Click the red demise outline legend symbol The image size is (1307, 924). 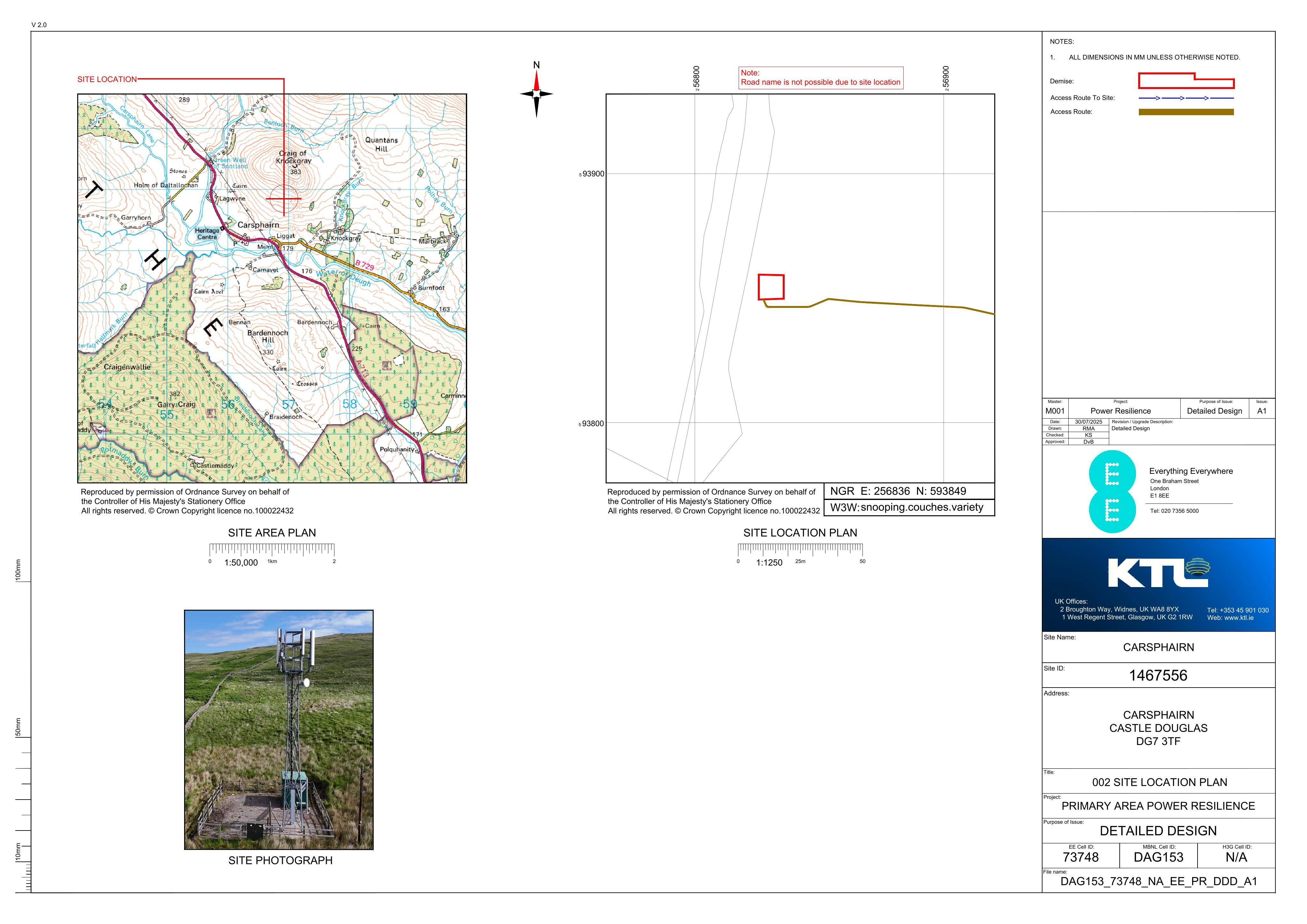pos(1186,81)
